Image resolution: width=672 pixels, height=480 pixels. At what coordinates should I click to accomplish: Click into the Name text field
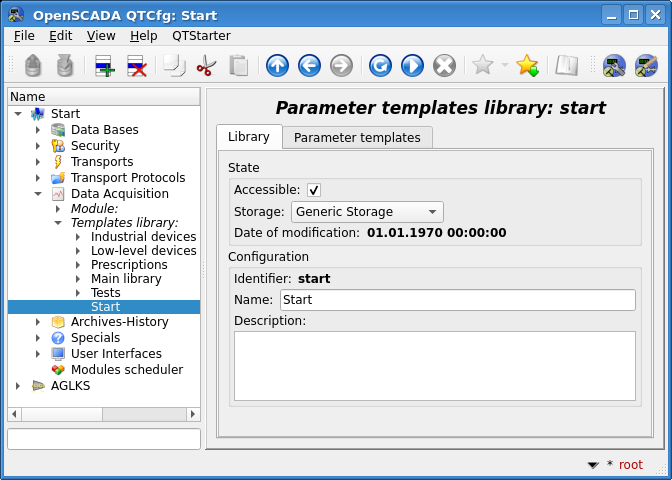(x=456, y=300)
